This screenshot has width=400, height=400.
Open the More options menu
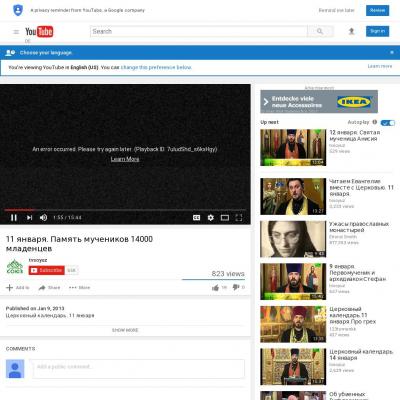coord(79,287)
